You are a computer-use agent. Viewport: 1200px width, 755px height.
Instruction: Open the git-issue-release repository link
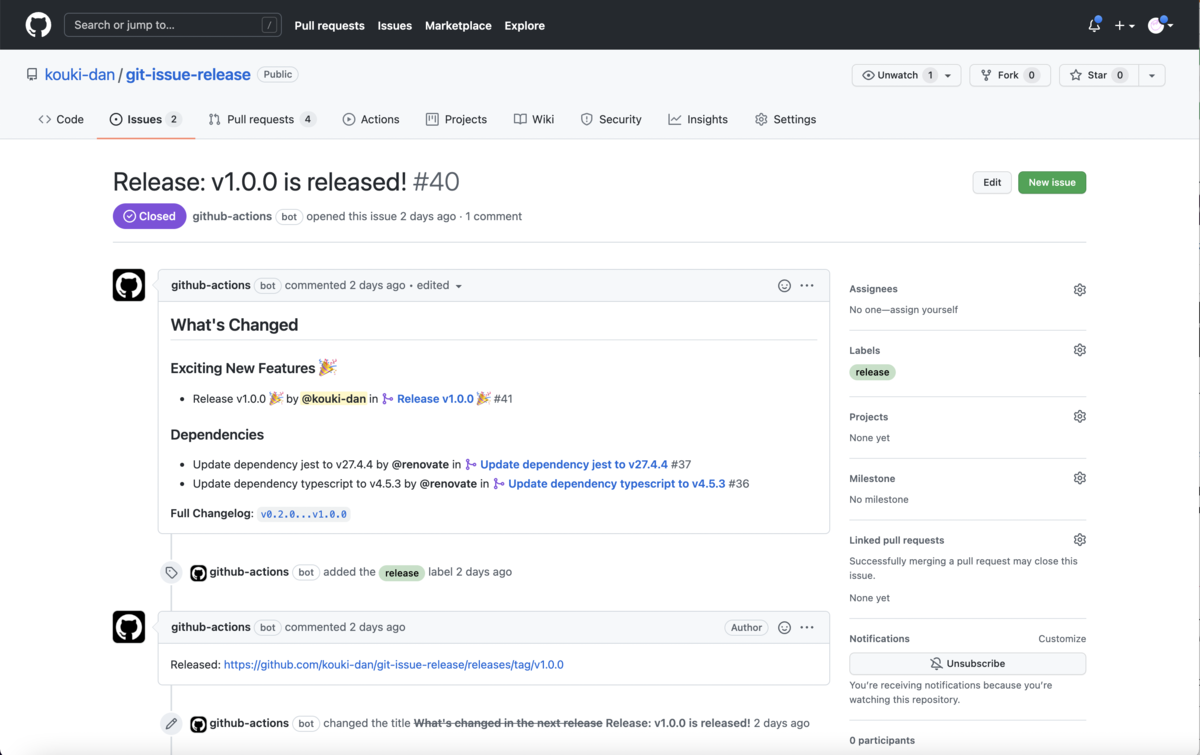click(188, 75)
